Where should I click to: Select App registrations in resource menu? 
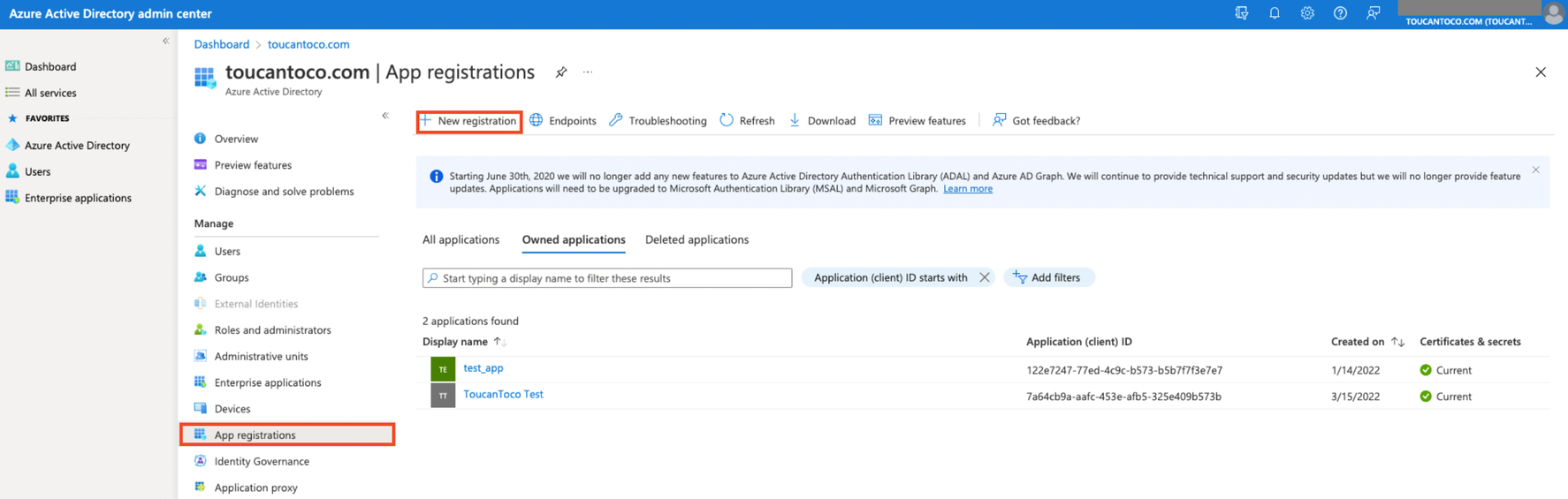287,435
